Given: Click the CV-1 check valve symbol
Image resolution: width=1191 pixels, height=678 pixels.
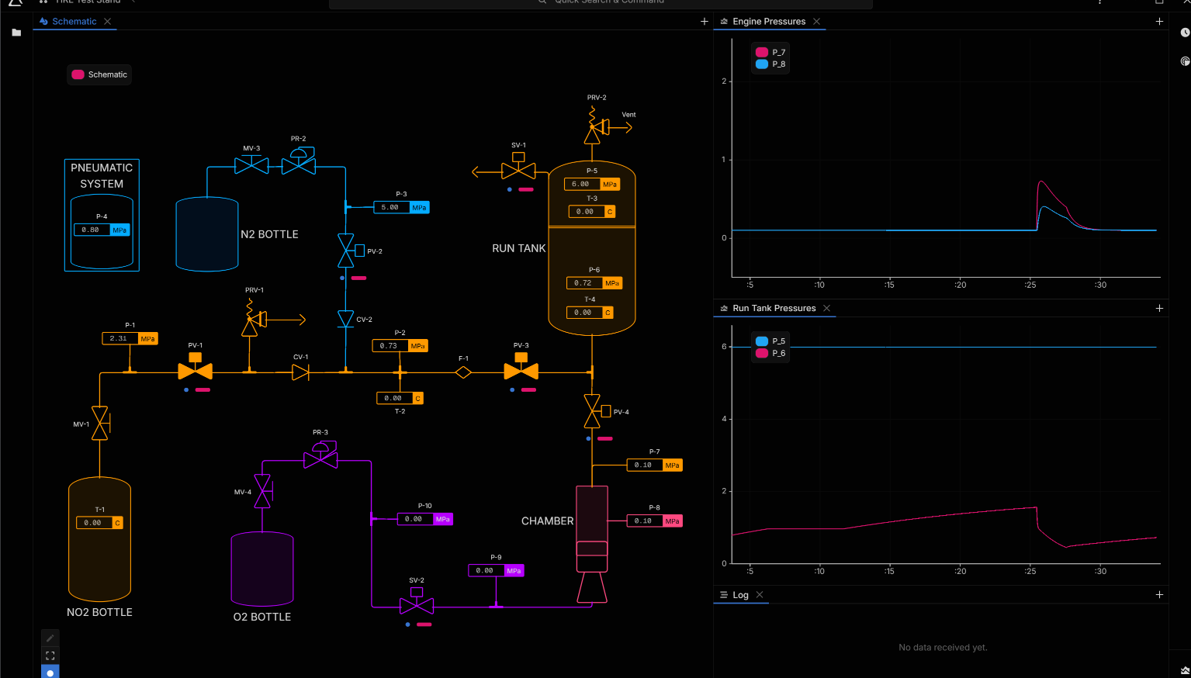Looking at the screenshot, I should click(x=301, y=372).
